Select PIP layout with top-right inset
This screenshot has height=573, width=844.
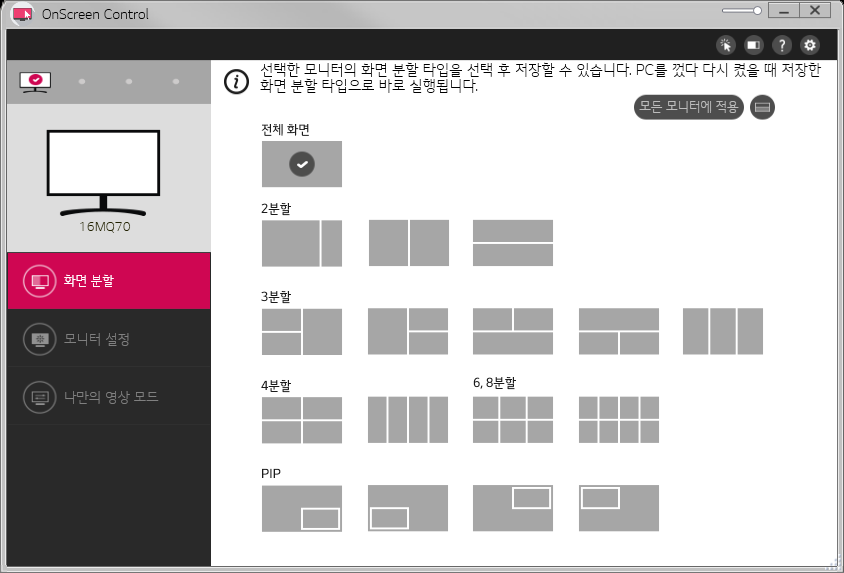click(x=512, y=508)
